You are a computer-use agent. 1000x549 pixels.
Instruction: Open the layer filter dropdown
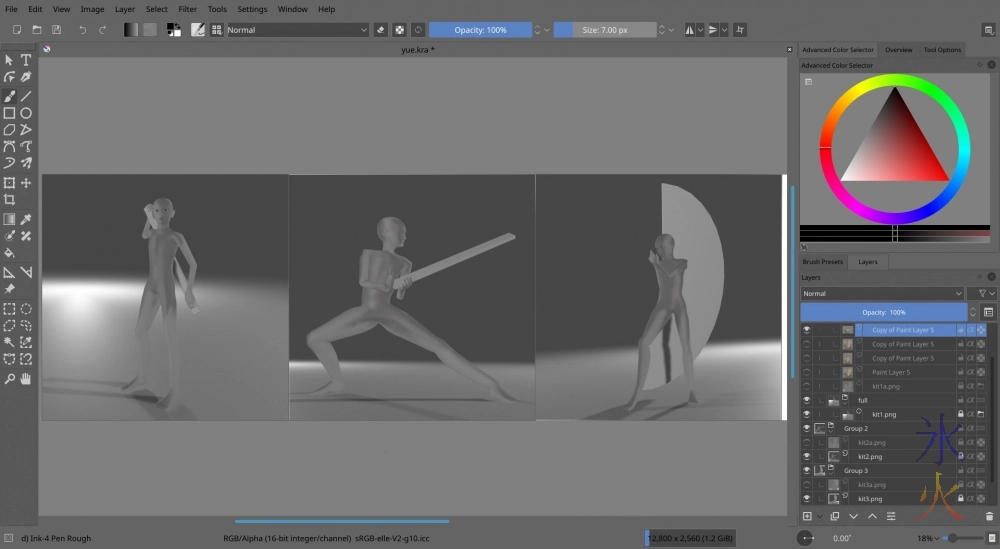coord(984,293)
